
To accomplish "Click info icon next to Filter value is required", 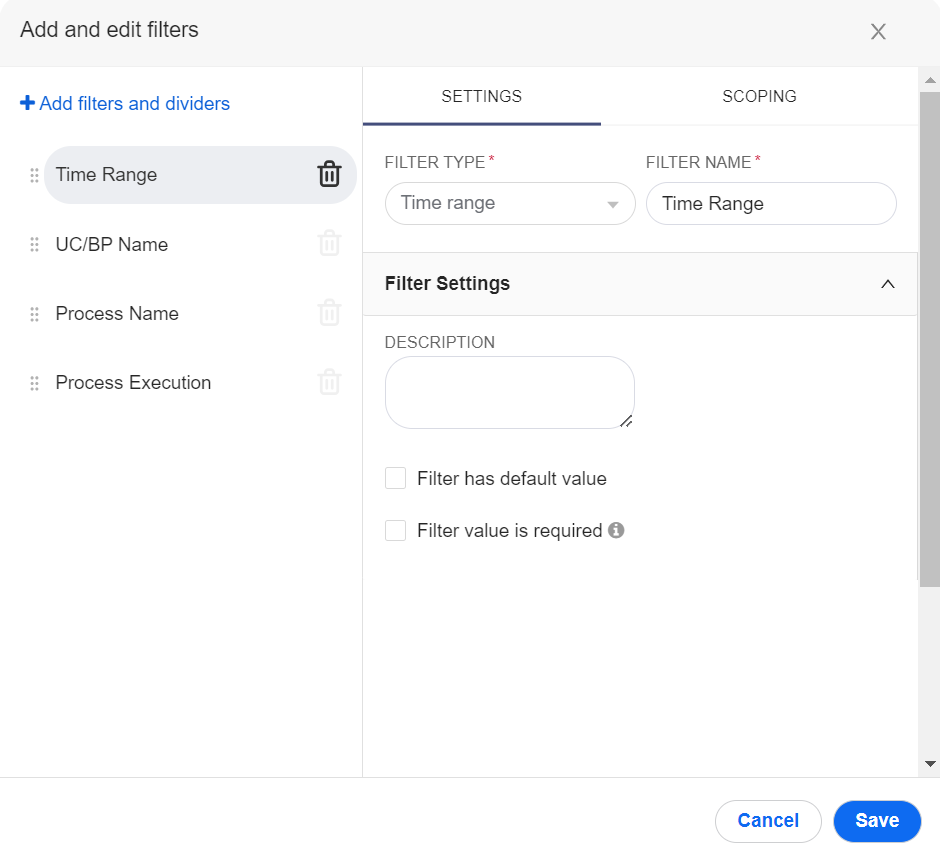I will tap(616, 531).
